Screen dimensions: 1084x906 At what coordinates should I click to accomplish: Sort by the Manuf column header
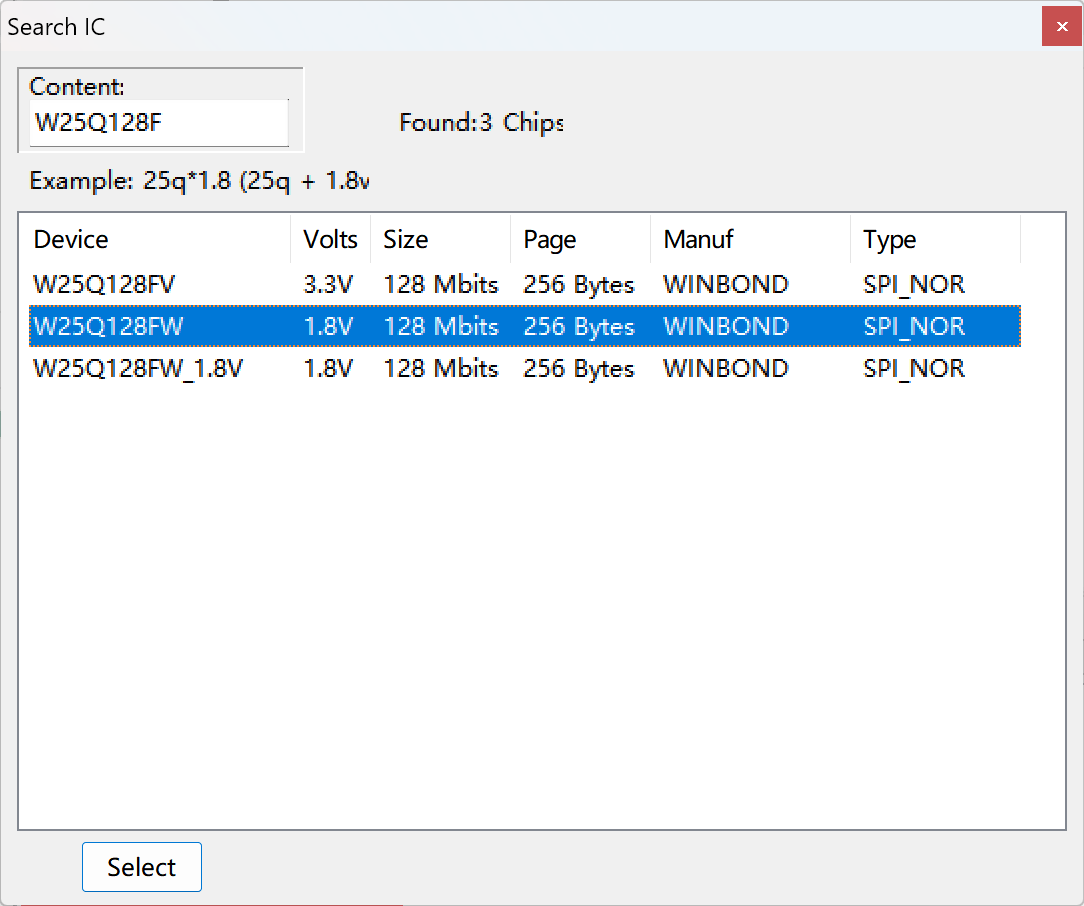tap(750, 239)
